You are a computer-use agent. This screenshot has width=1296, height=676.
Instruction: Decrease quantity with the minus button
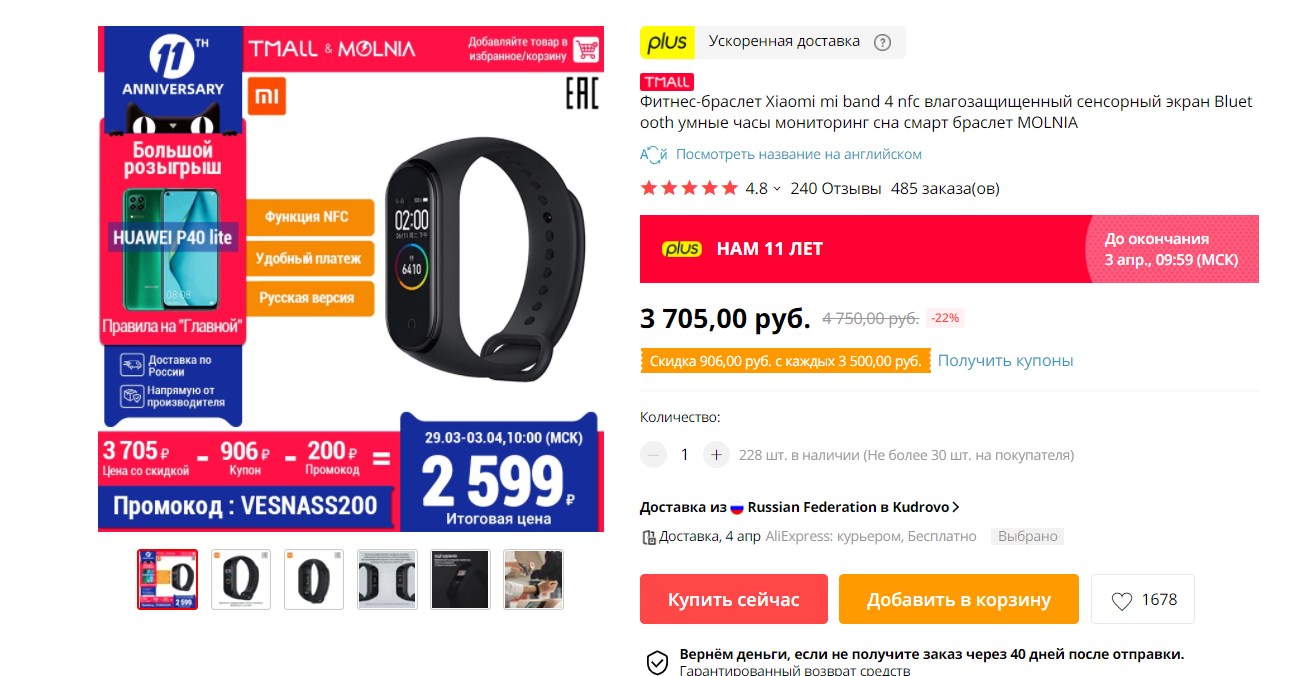click(x=653, y=455)
